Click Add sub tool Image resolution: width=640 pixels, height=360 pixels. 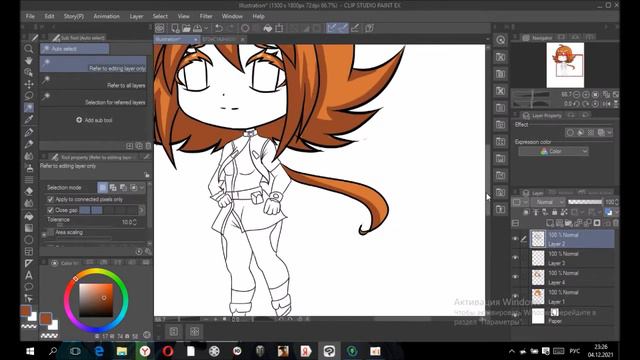coord(94,120)
